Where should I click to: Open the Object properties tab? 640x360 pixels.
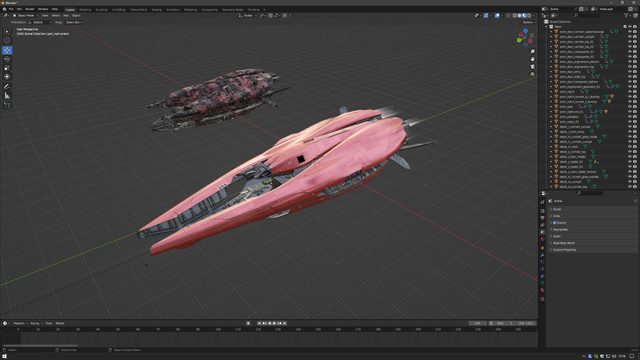(x=542, y=248)
